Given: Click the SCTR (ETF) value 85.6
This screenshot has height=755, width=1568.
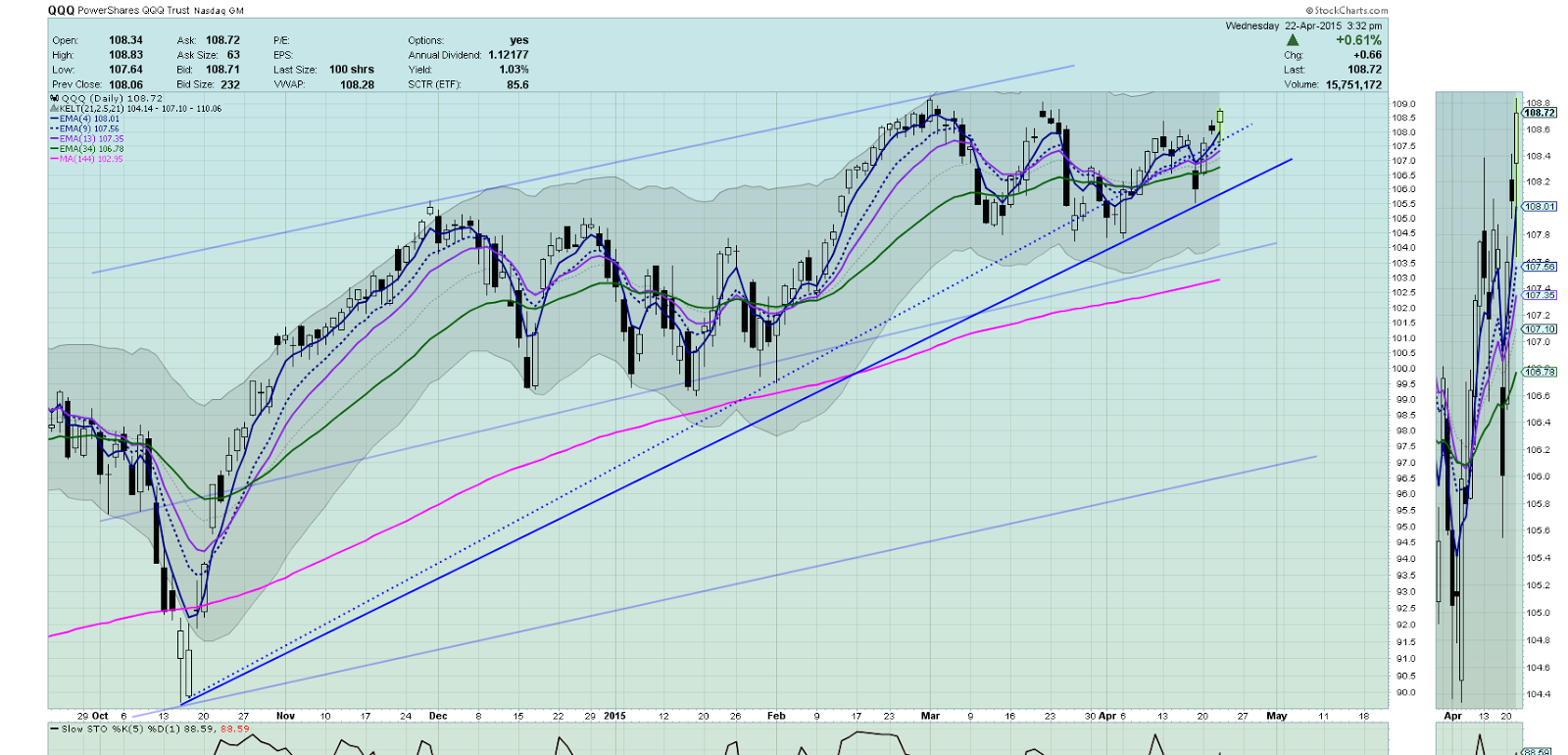Looking at the screenshot, I should tap(517, 84).
